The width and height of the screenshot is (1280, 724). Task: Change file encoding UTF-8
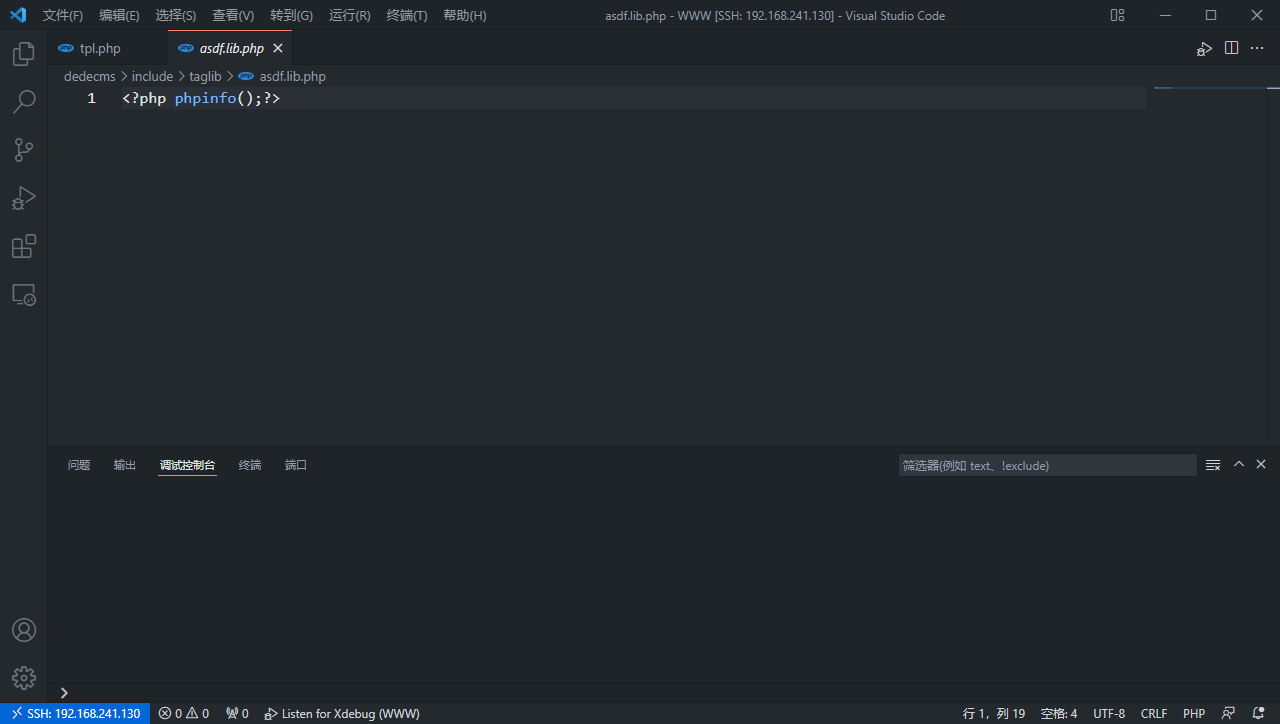1109,713
